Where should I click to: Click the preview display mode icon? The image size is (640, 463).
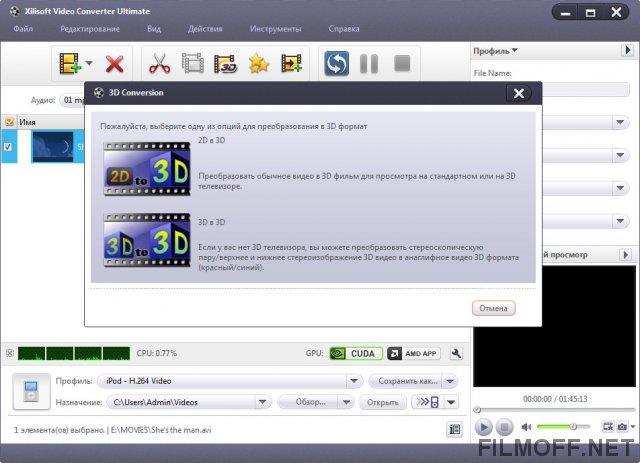(608, 427)
